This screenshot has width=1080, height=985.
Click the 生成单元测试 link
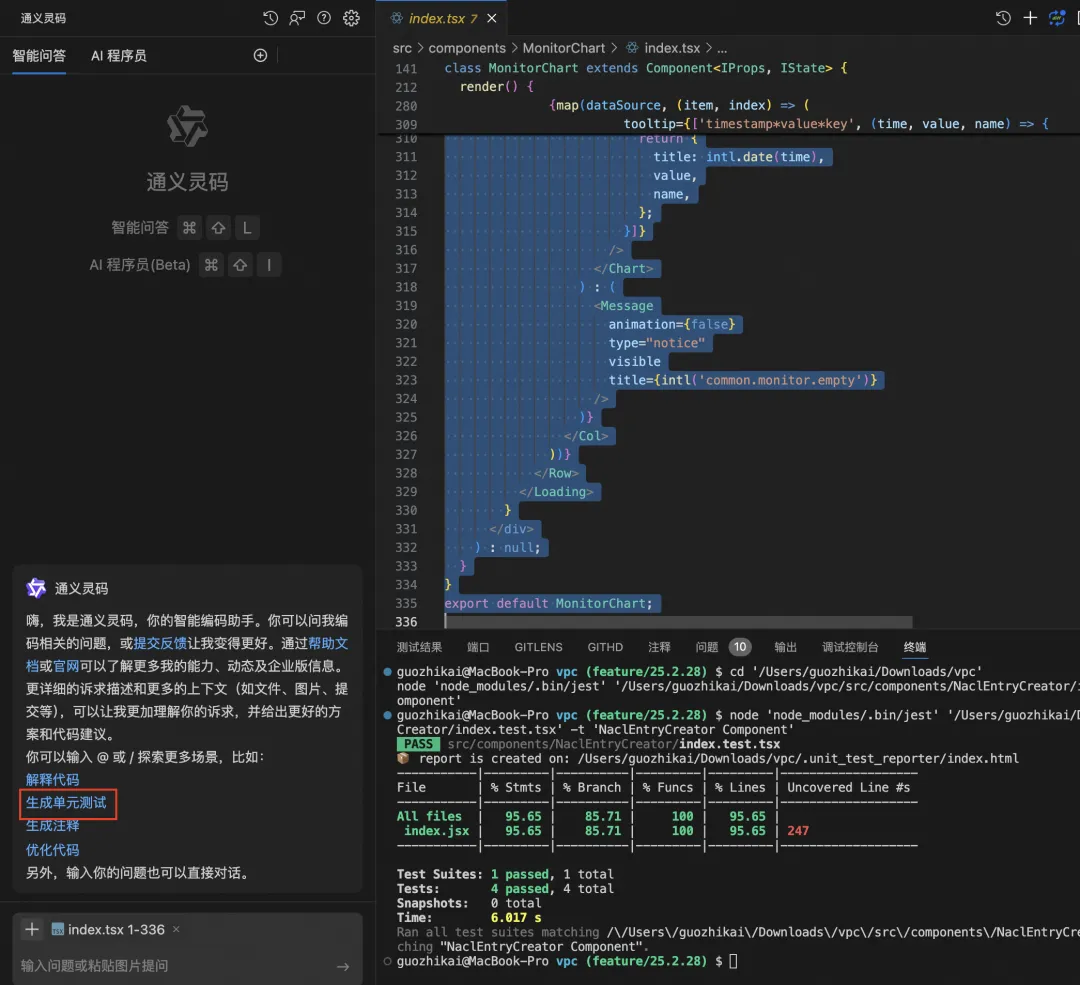tap(66, 802)
